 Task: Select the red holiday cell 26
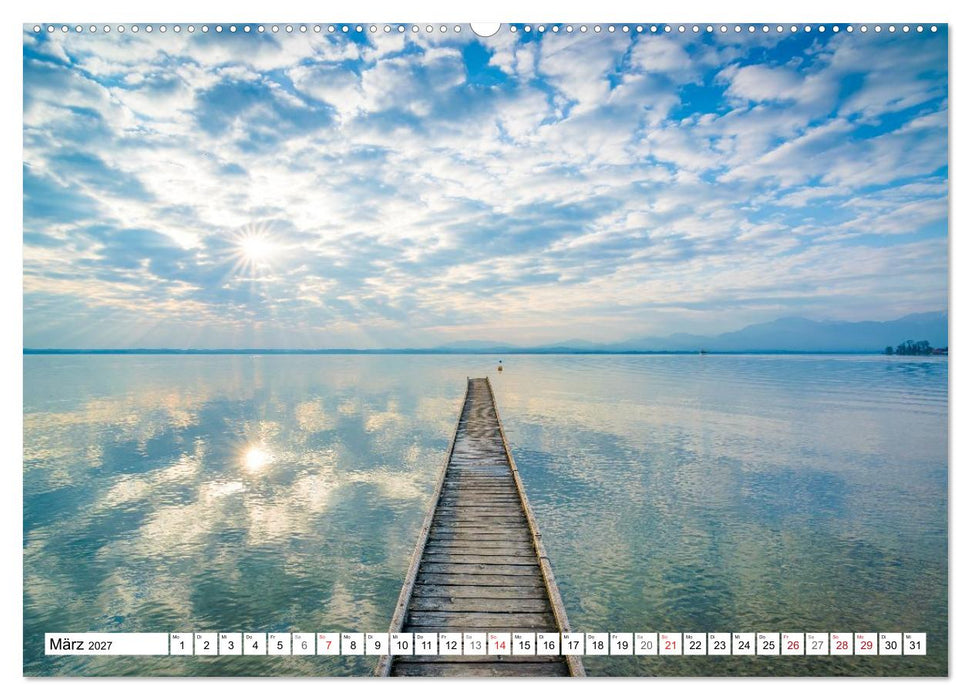(793, 644)
